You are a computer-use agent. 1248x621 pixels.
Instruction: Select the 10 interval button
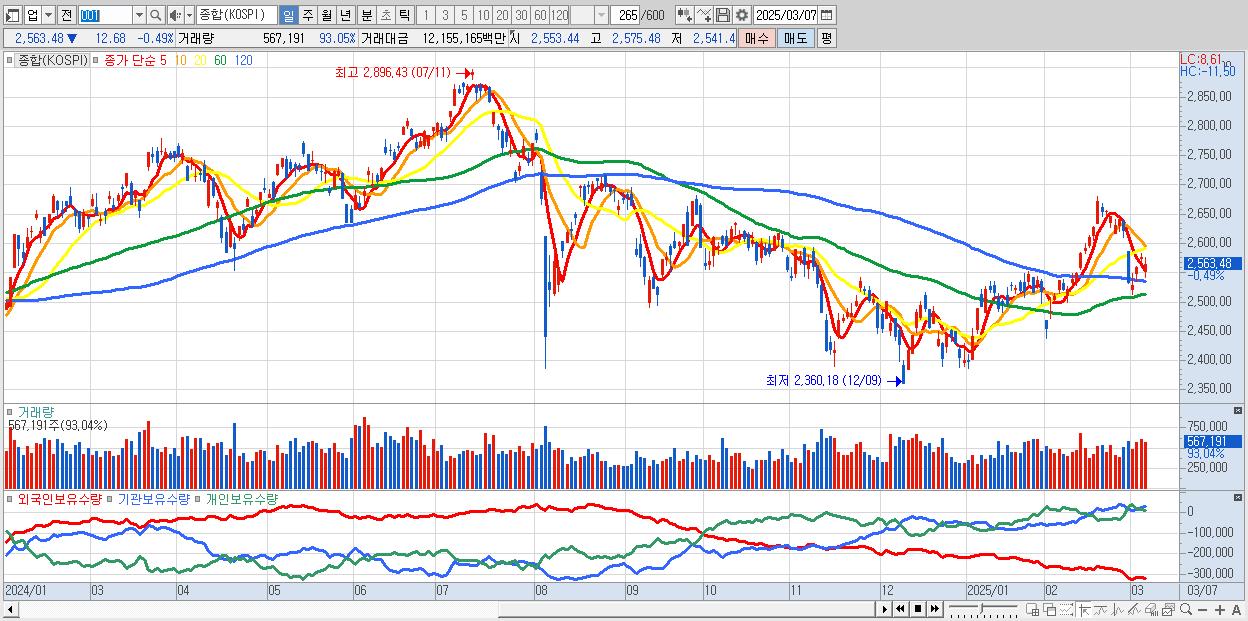coord(483,15)
